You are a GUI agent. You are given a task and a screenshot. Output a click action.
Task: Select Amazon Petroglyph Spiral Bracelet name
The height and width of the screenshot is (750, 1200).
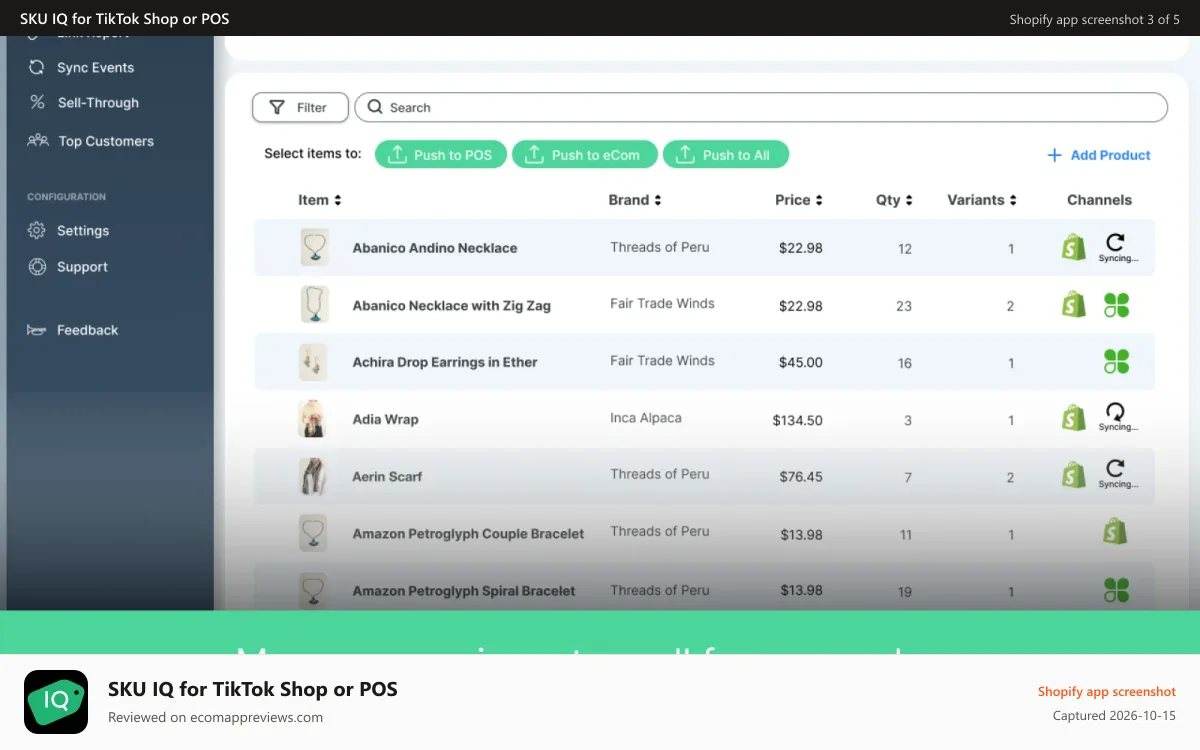[x=464, y=591]
